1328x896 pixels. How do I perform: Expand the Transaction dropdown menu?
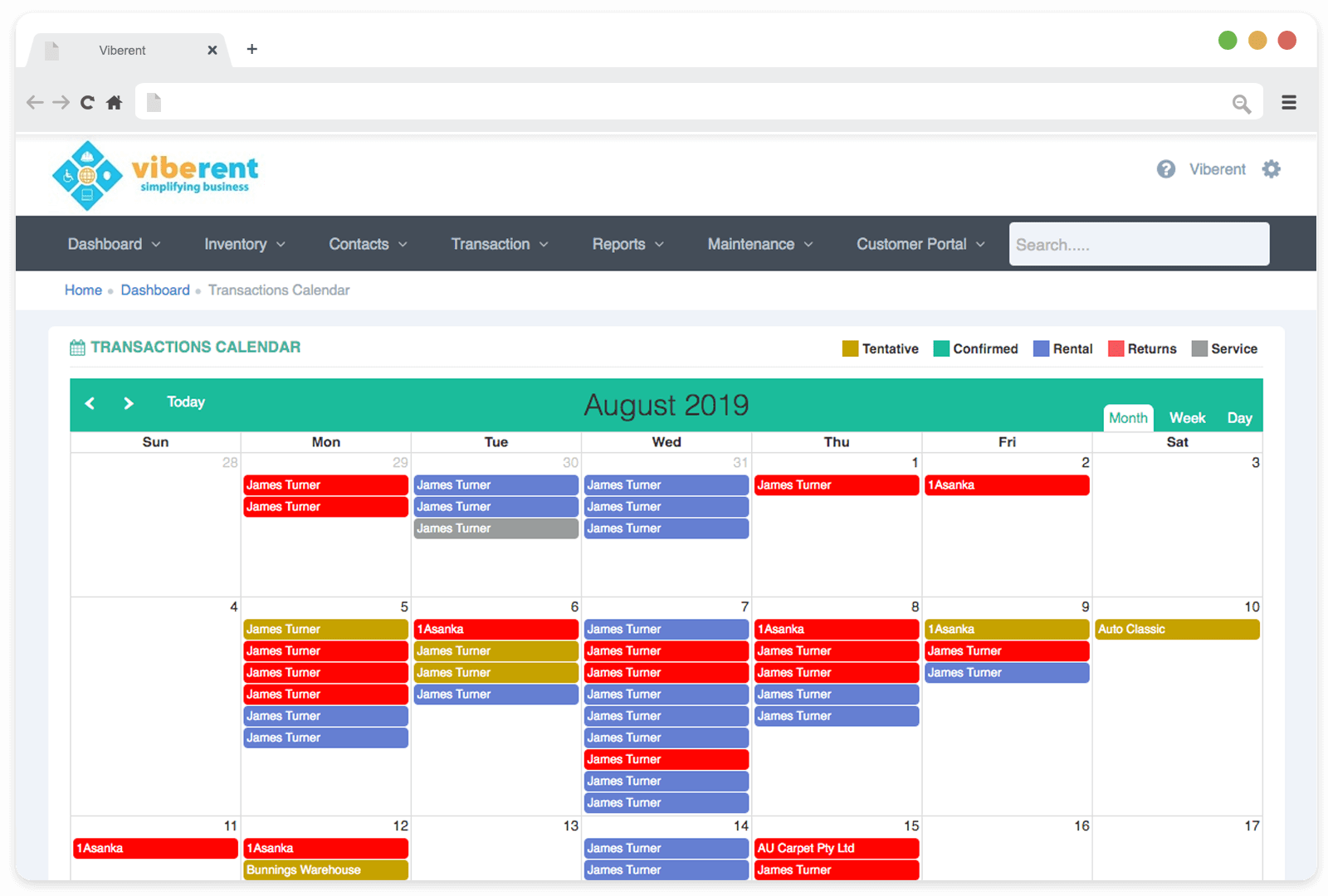coord(499,244)
